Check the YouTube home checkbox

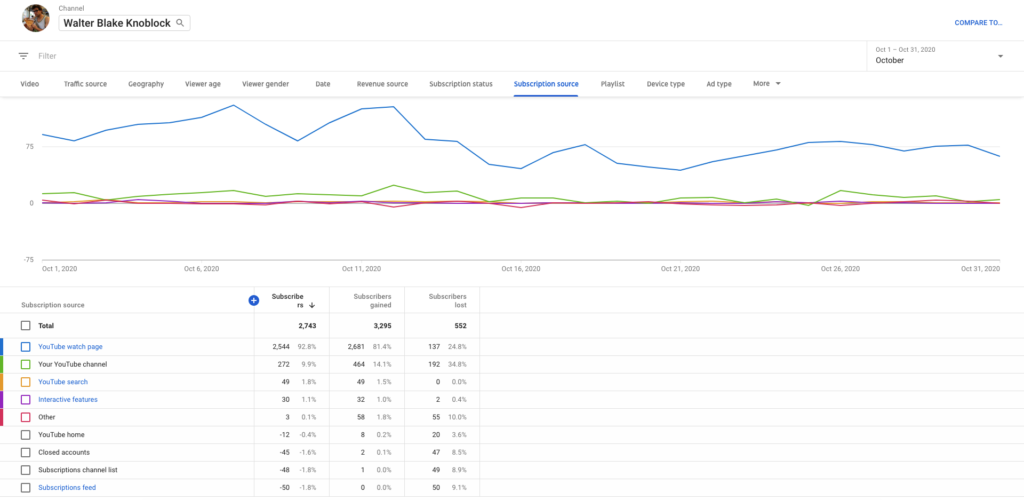coord(25,435)
